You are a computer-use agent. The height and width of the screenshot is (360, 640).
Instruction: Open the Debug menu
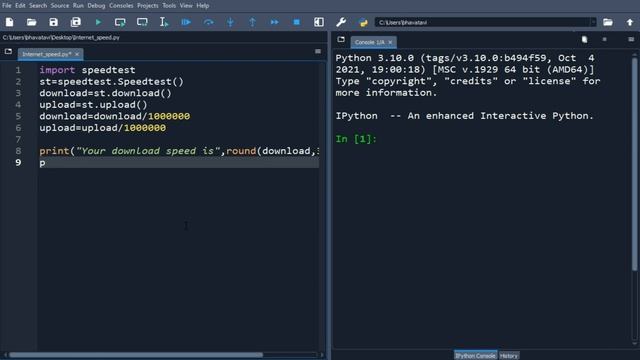tap(96, 6)
